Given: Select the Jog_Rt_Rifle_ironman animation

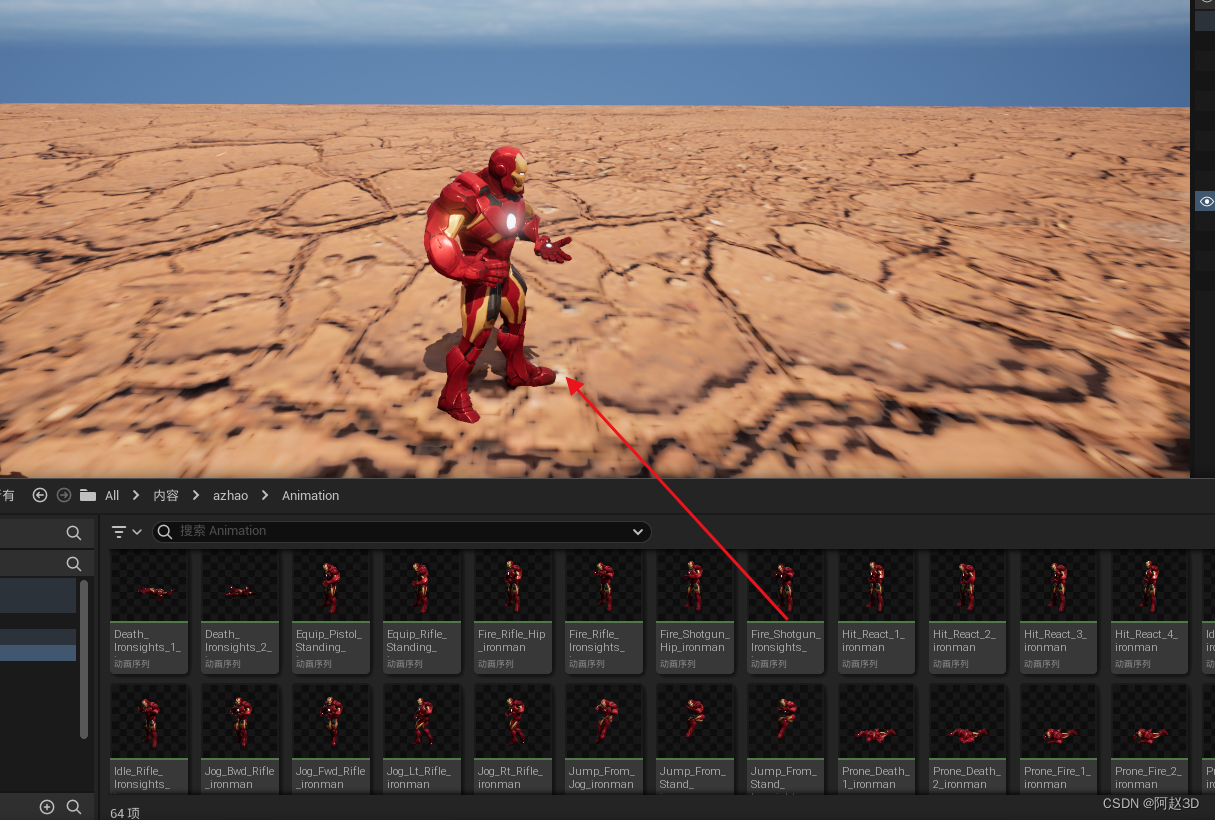Looking at the screenshot, I should 513,739.
